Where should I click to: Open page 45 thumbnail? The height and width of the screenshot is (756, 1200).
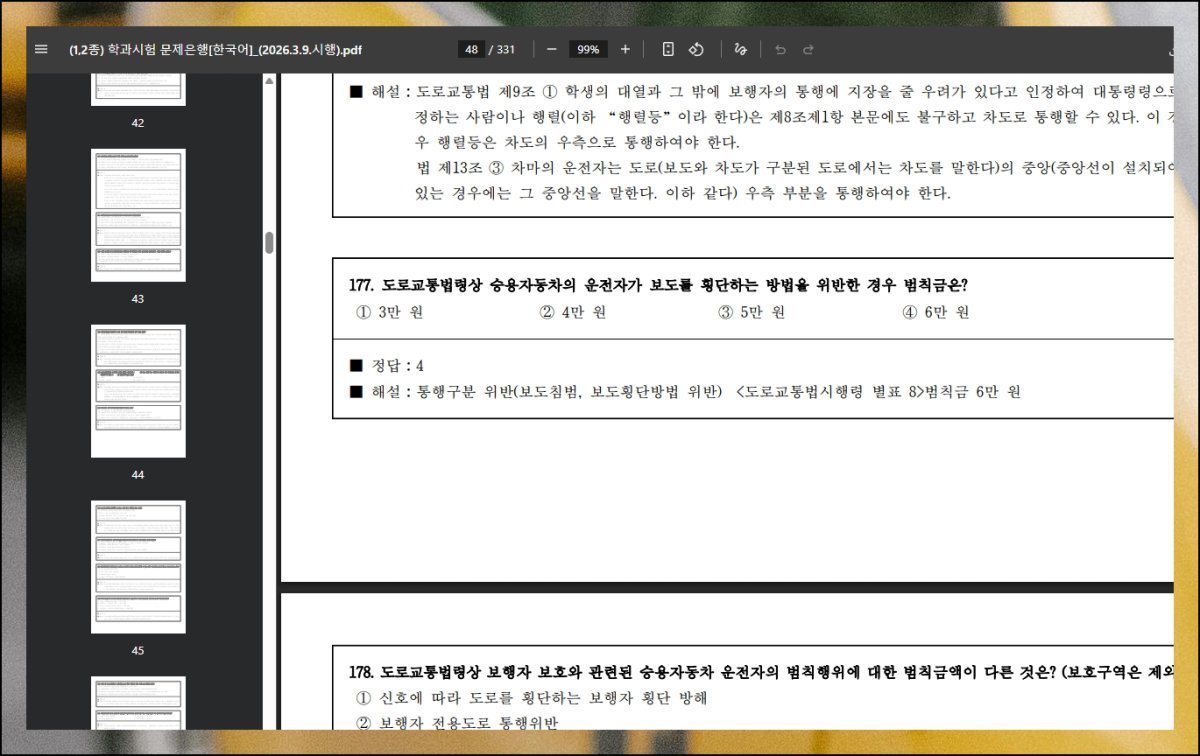pos(138,567)
